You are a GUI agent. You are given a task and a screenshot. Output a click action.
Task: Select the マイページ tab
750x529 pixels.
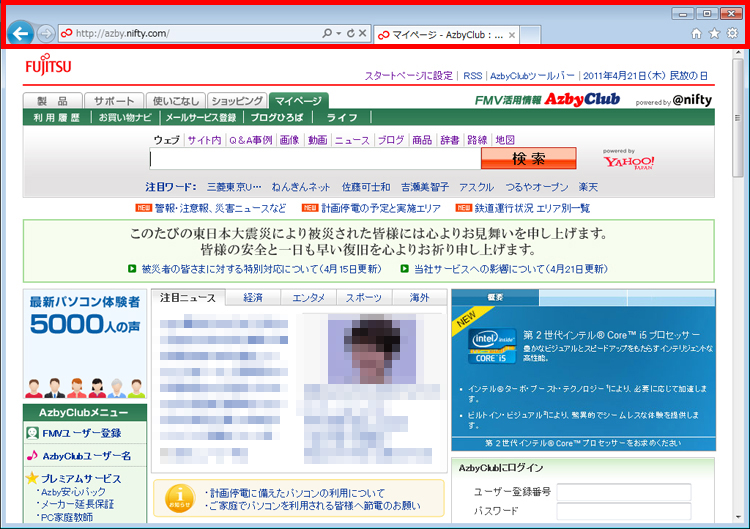click(x=298, y=101)
